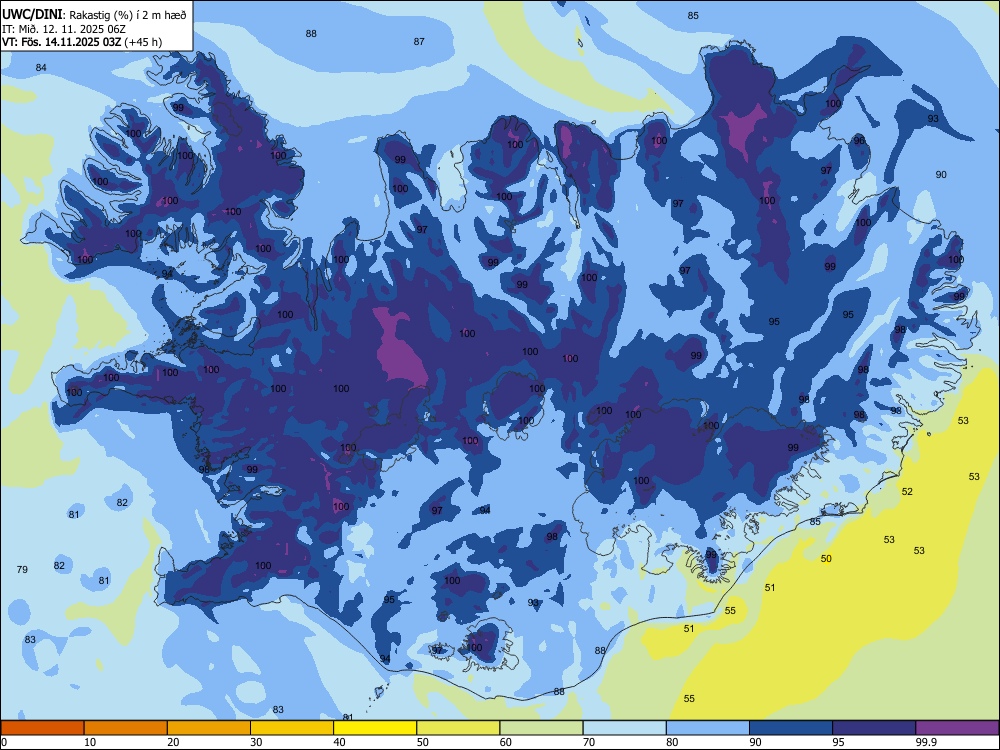1000x750 pixels.
Task: Click the light orange 20–30 legend swatch
Action: pyautogui.click(x=209, y=728)
